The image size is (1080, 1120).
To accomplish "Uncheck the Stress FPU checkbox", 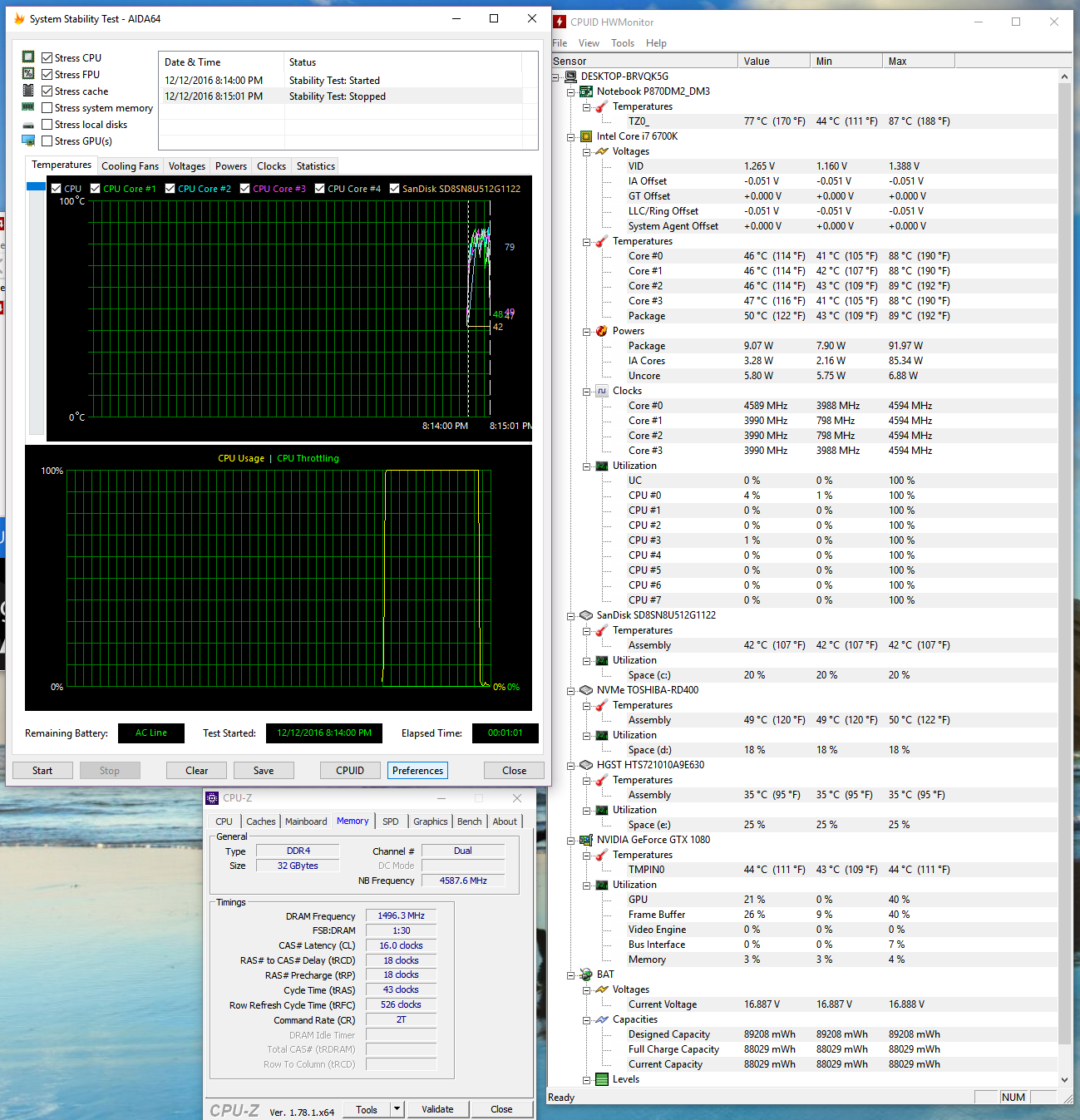I will tap(47, 75).
